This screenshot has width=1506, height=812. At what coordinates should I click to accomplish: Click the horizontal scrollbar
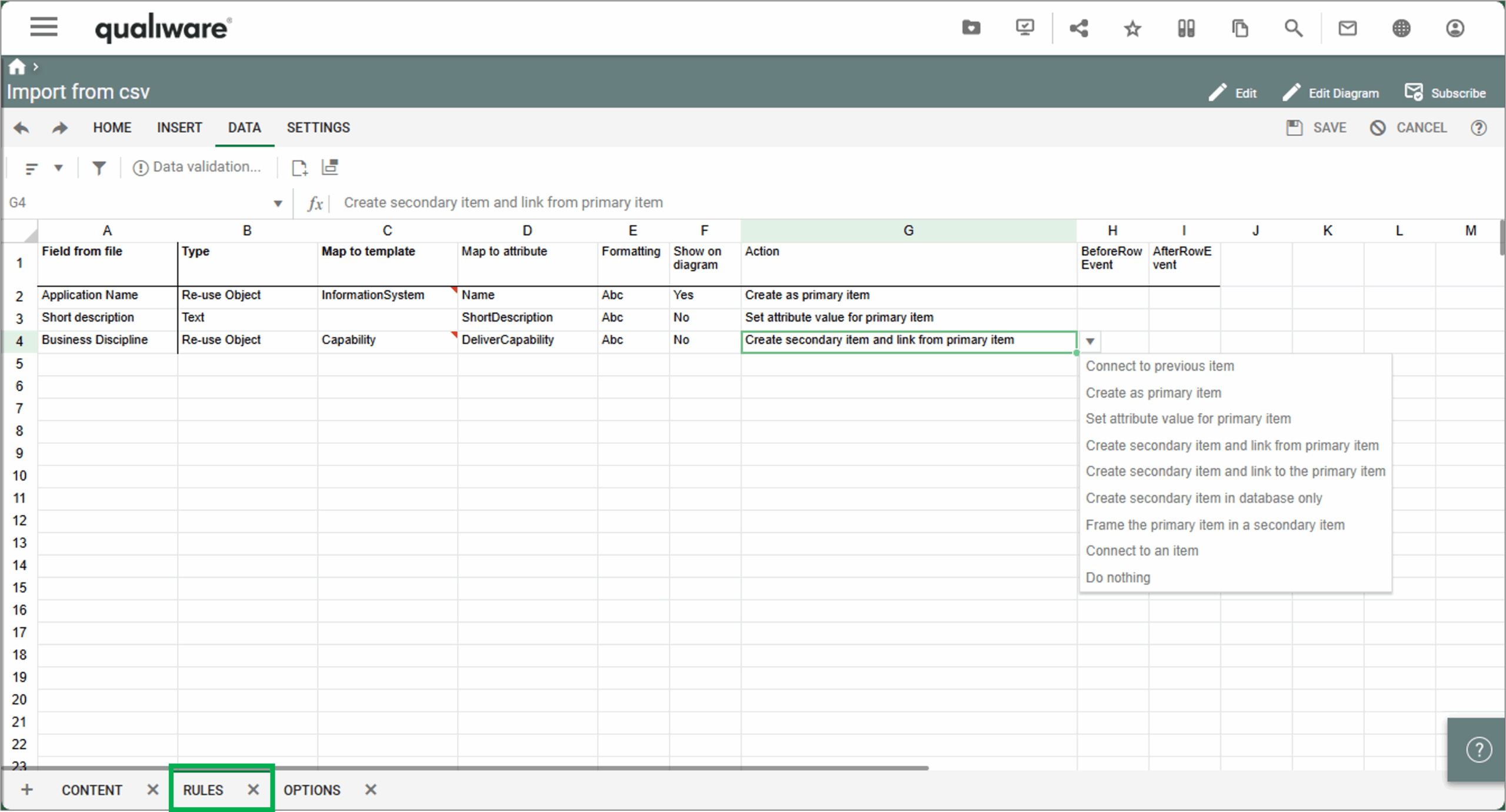tap(466, 768)
